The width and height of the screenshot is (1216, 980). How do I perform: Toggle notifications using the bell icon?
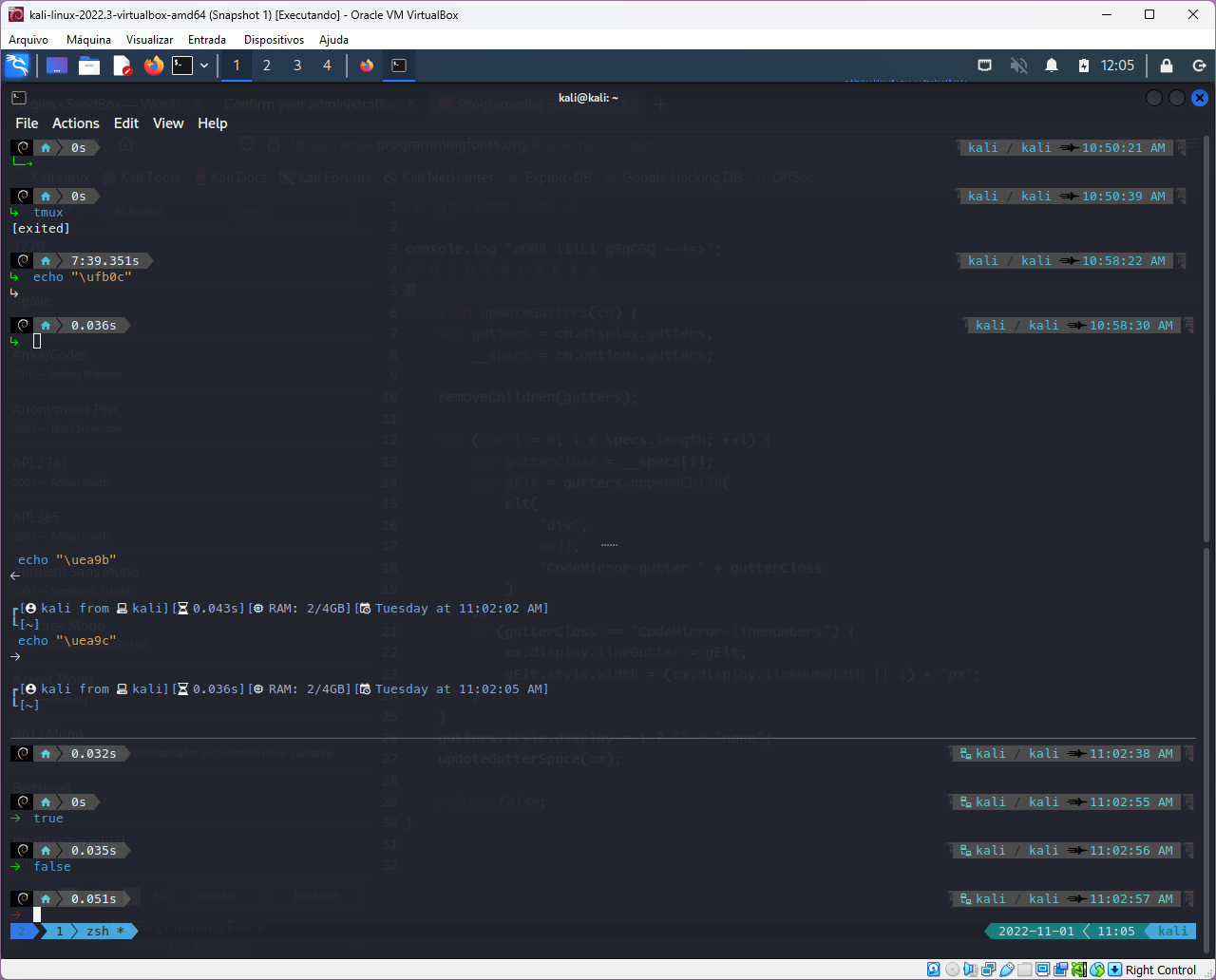1052,66
